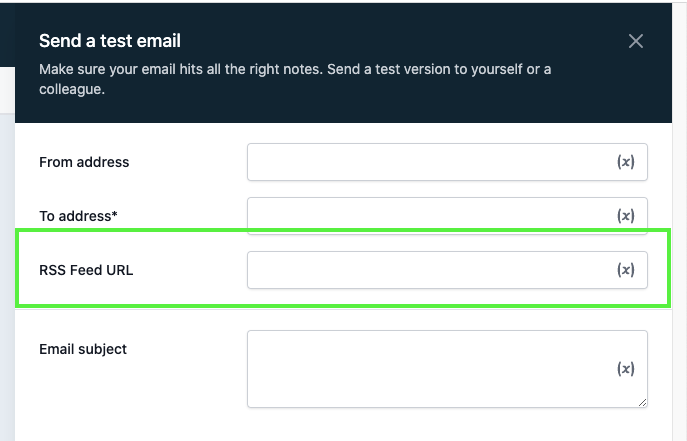This screenshot has width=687, height=441.
Task: Click the RSS Feed URL label
Action: coord(86,270)
